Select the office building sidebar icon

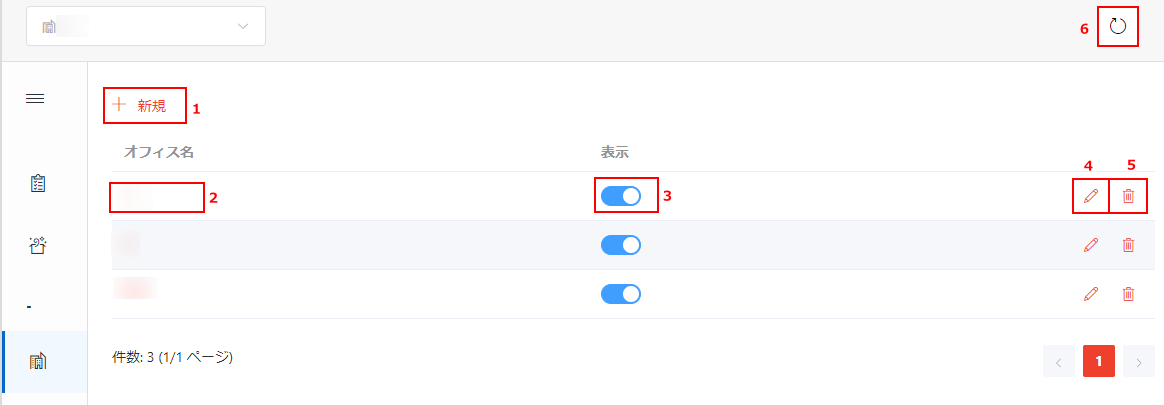(39, 362)
